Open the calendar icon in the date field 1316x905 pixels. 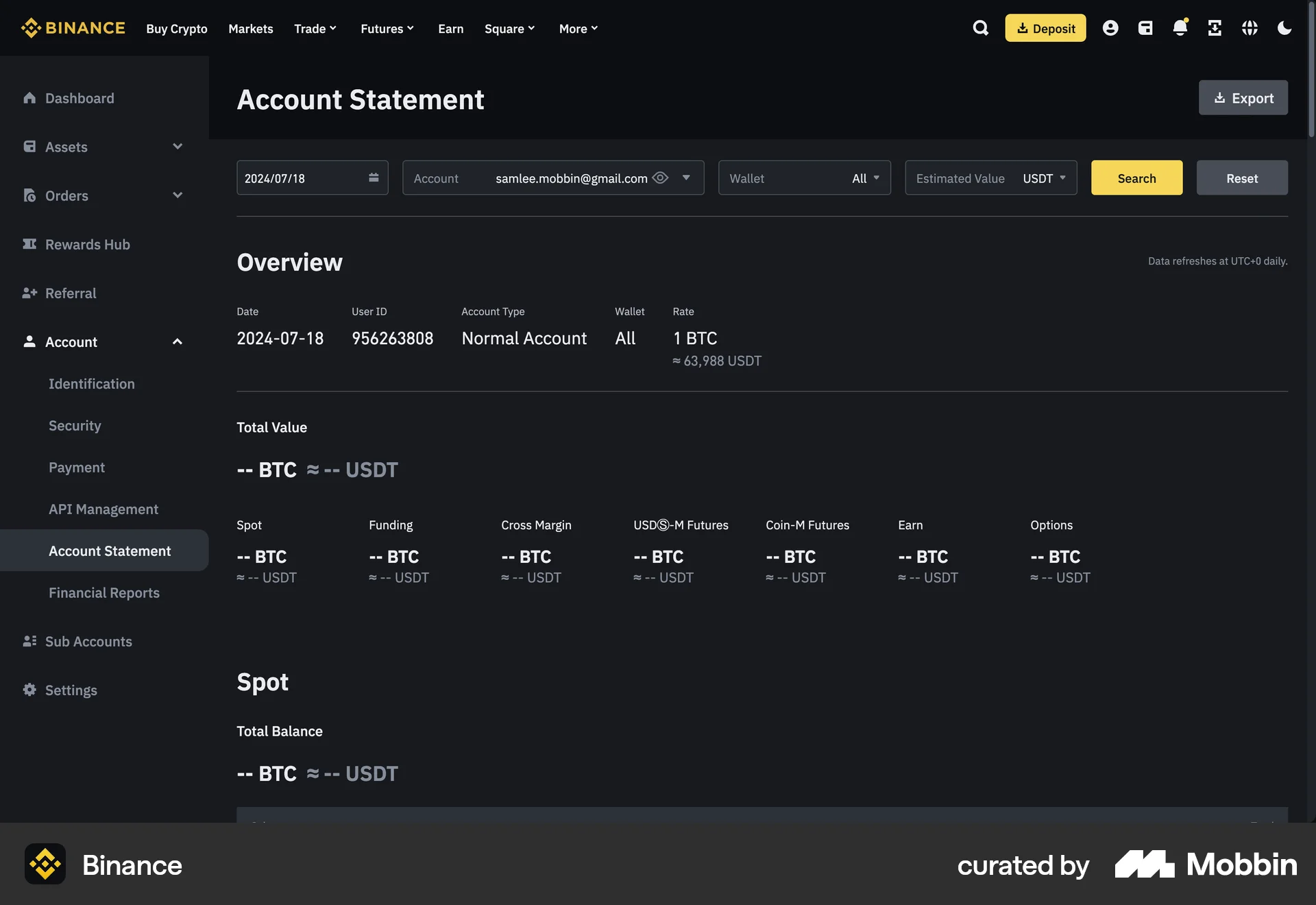pos(374,178)
